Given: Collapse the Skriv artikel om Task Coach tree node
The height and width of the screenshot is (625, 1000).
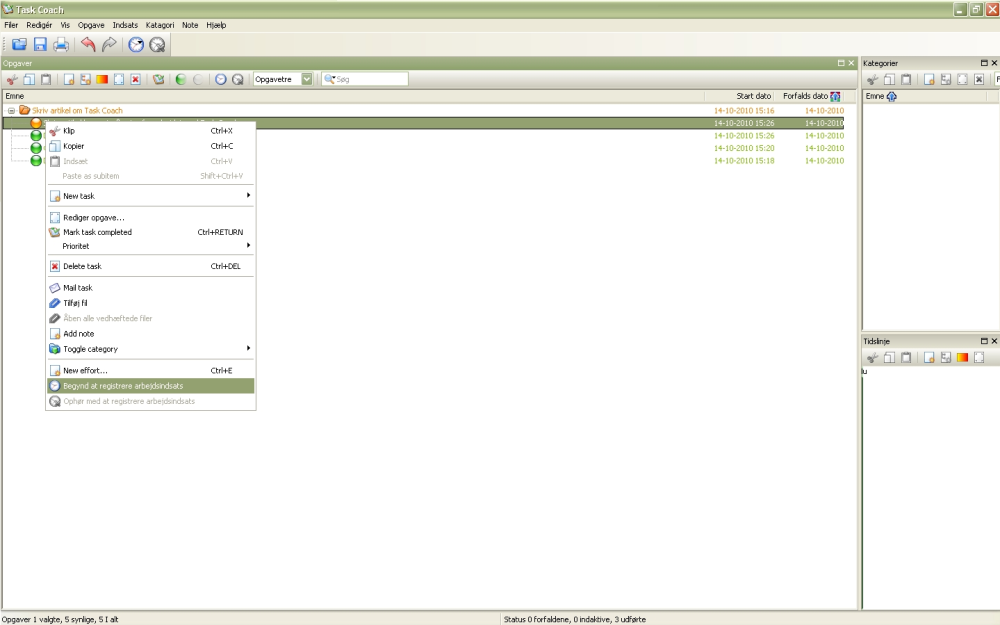Looking at the screenshot, I should click(11, 110).
